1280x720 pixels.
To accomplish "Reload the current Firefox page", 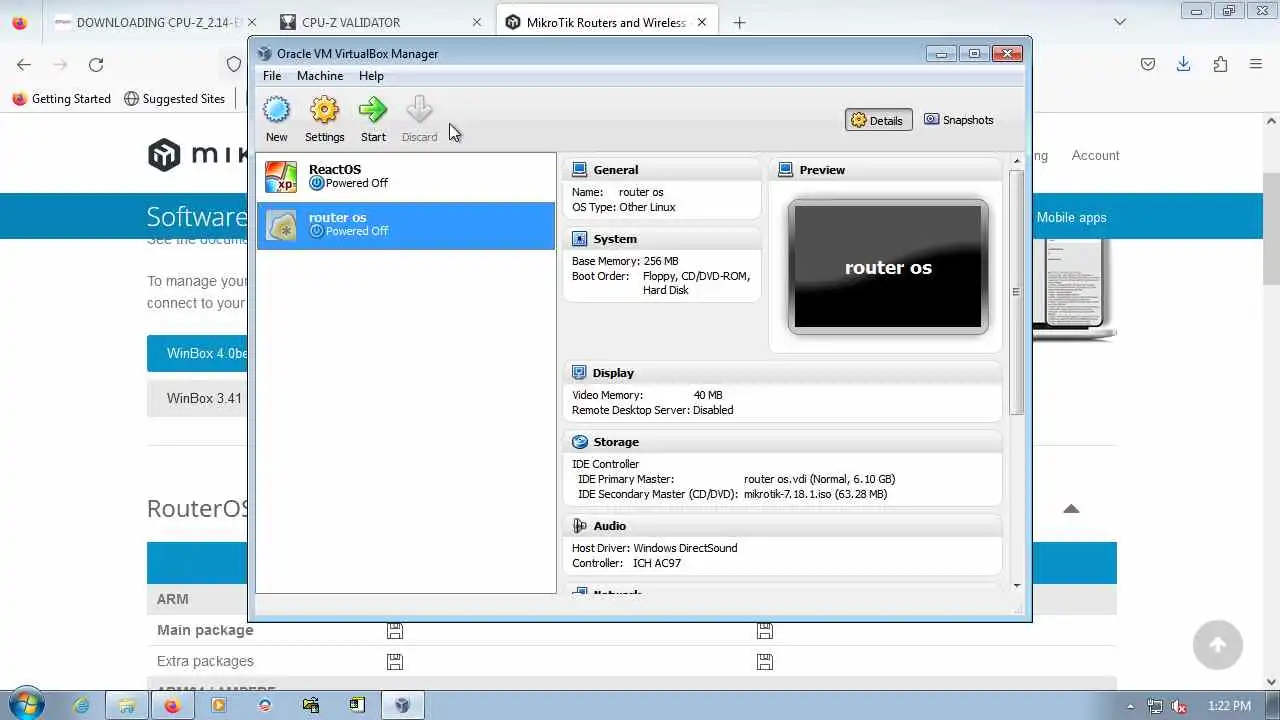I will coord(96,64).
